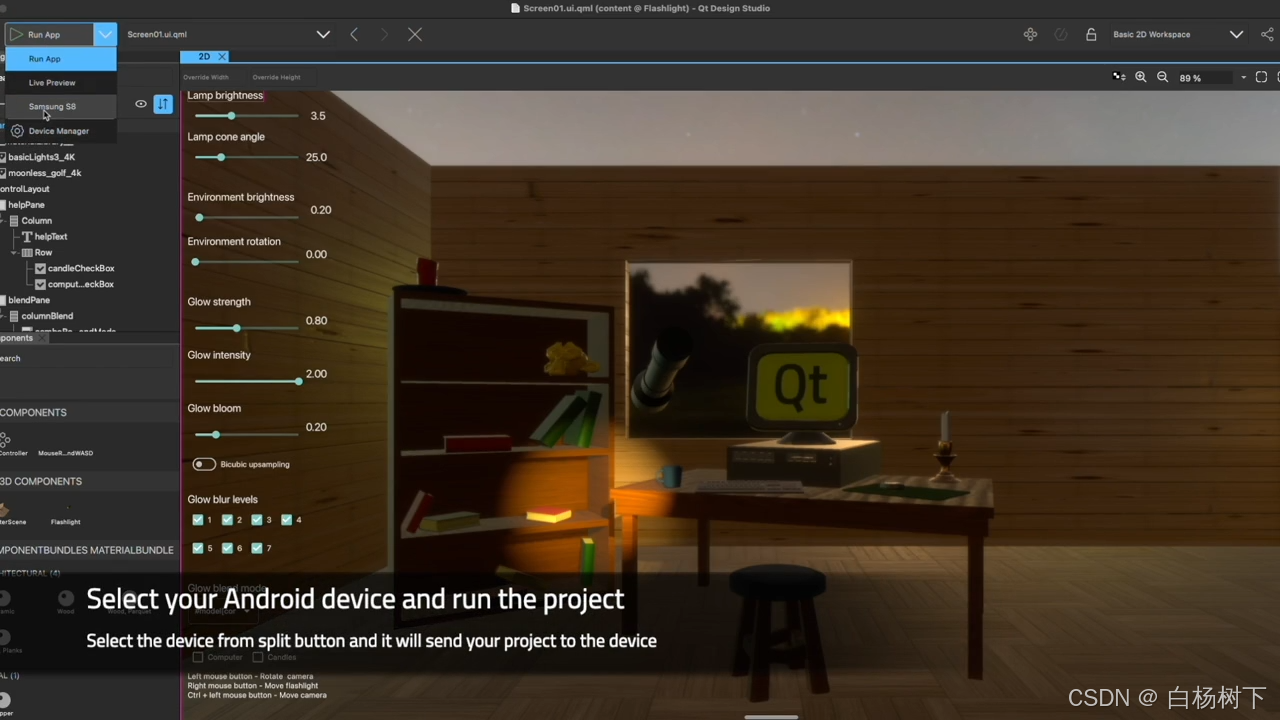
Task: Open the Basic 2D Workspace dropdown
Action: pos(1236,34)
